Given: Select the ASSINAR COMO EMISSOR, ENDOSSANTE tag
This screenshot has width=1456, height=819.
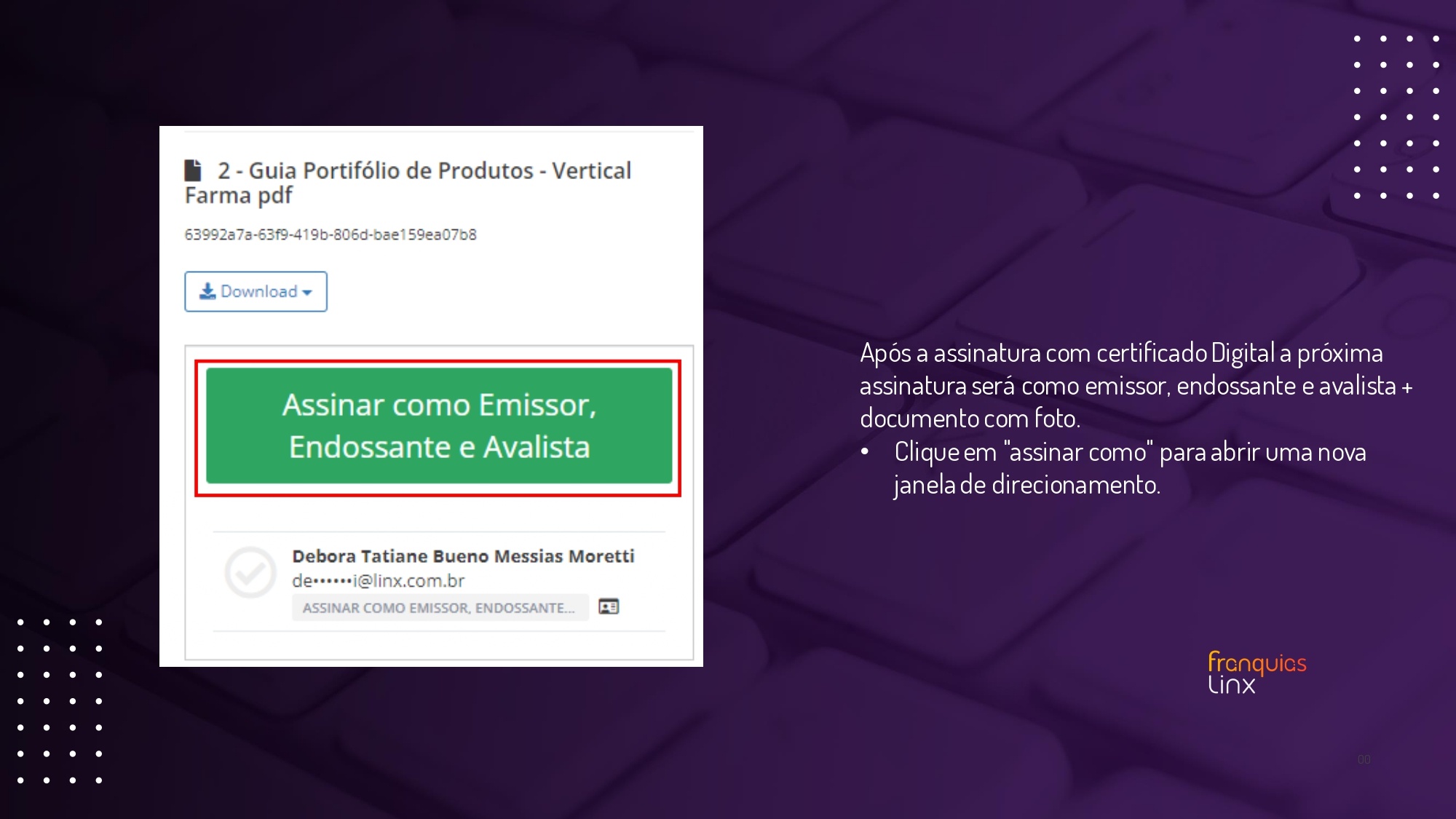Looking at the screenshot, I should pyautogui.click(x=440, y=608).
